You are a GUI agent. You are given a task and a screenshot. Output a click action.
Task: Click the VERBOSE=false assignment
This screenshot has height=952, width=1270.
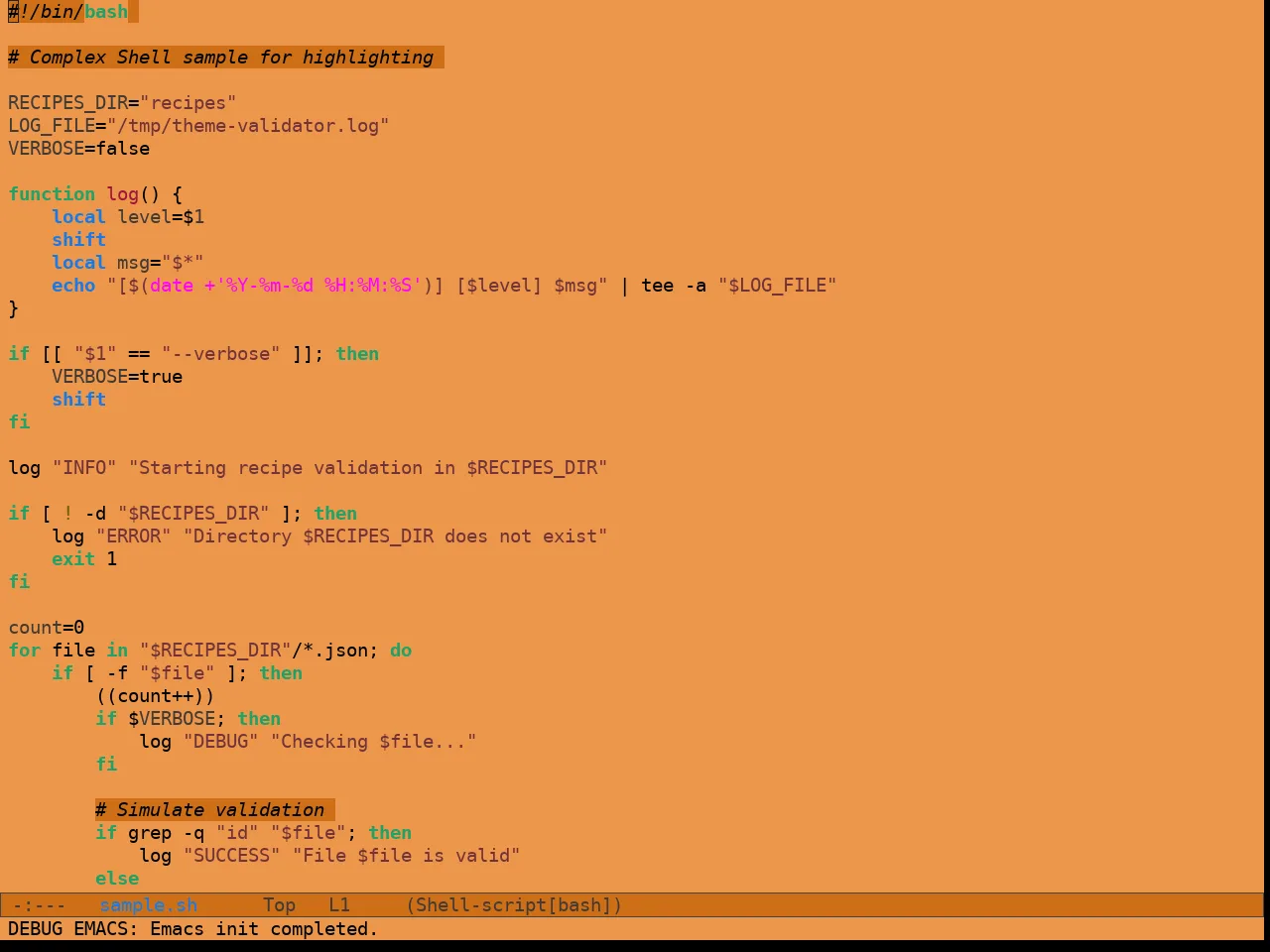79,149
